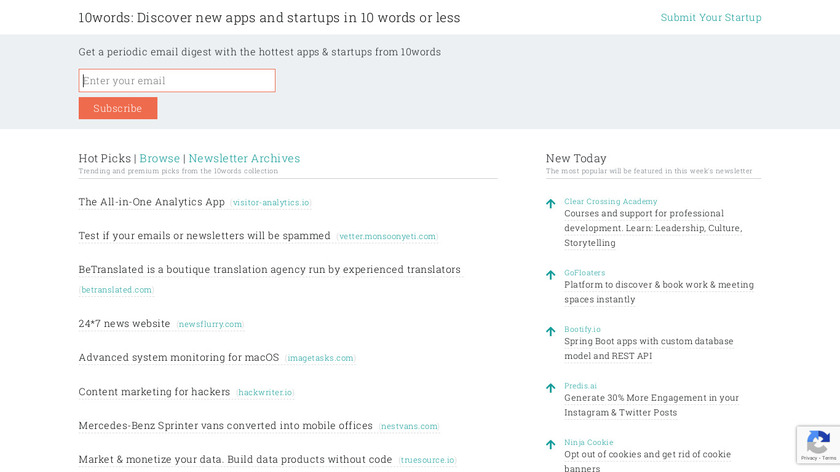The image size is (840, 472).
Task: Click the Subscribe button
Action: coord(118,108)
